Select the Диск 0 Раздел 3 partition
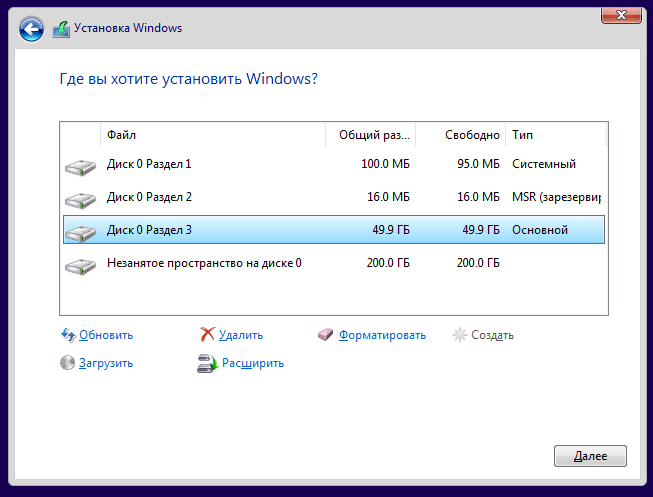 tap(334, 230)
